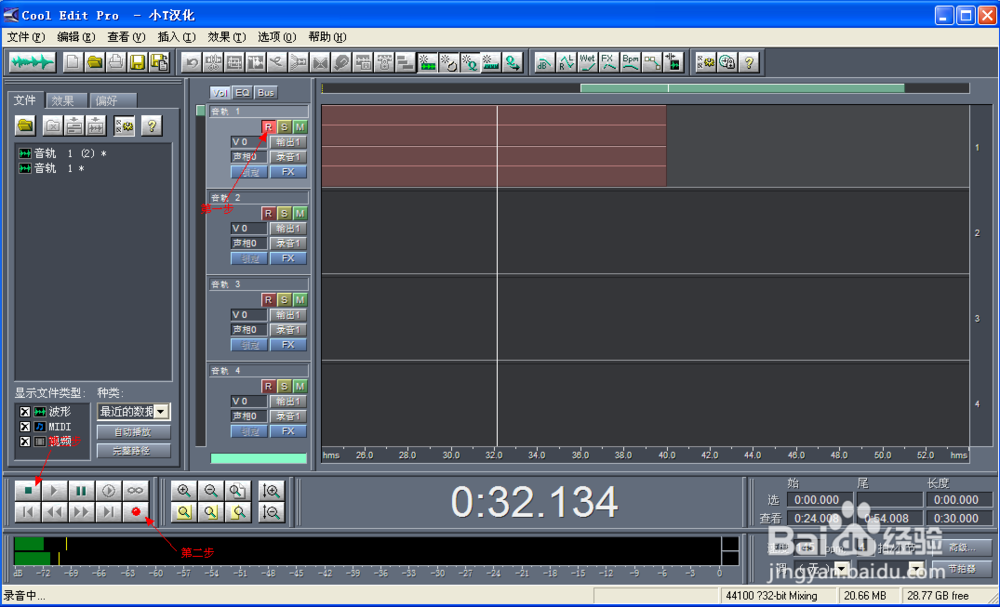Click the zoom-to-full-view magnifier icon
This screenshot has height=607, width=1000.
[x=238, y=490]
